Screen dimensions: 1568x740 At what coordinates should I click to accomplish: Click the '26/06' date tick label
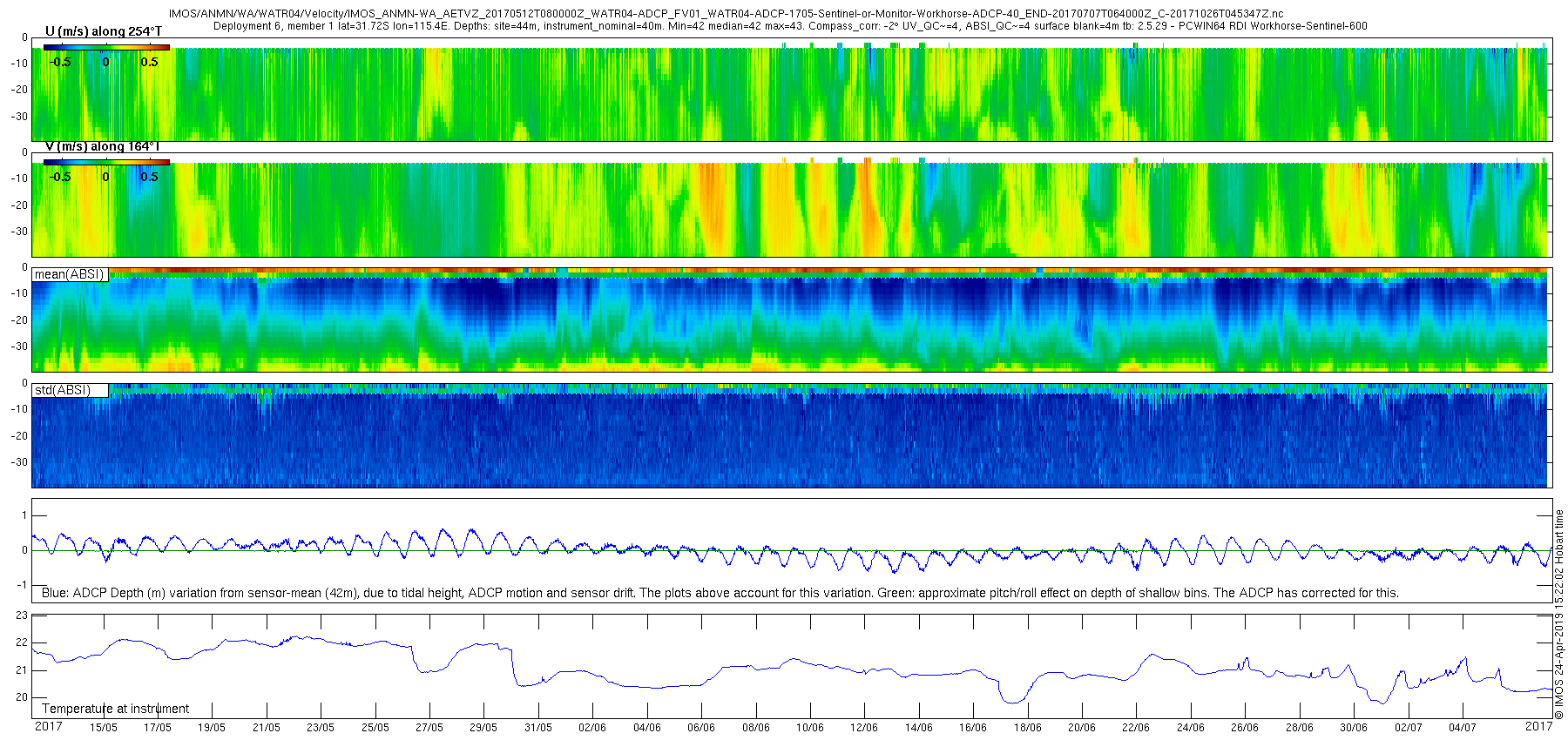click(1245, 728)
